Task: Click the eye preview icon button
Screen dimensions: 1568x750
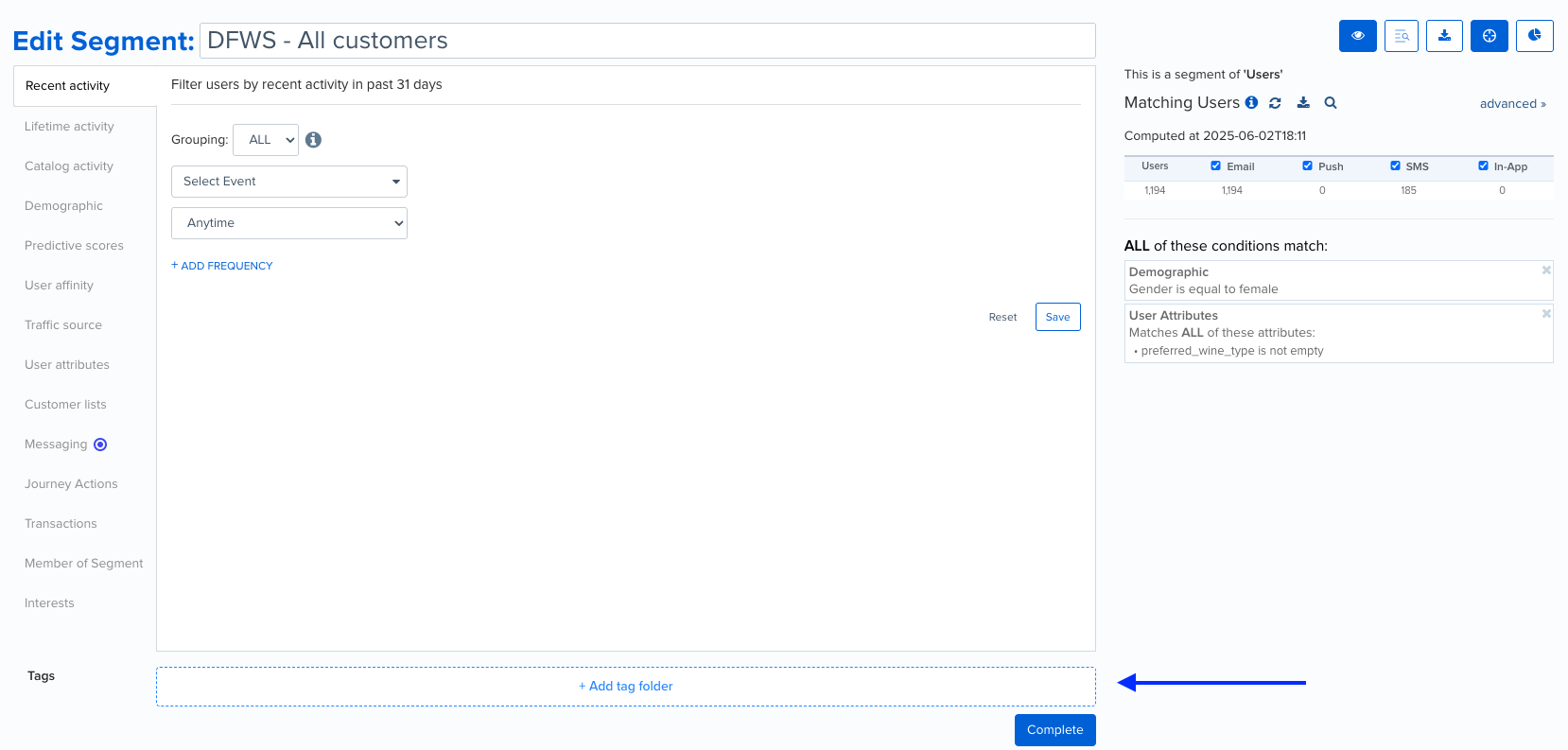Action: 1357,36
